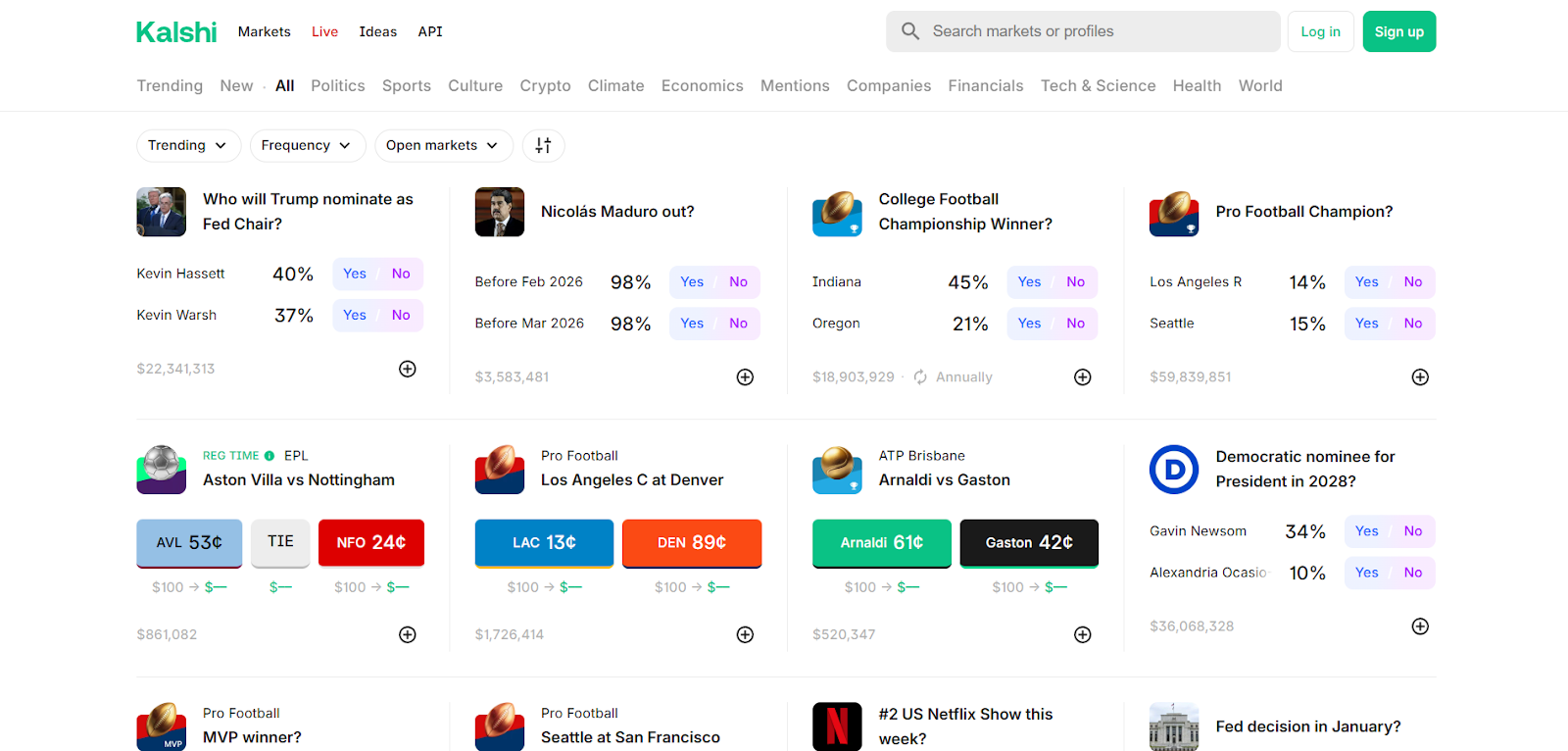1568x751 pixels.
Task: Go to the Live section
Action: [x=325, y=31]
